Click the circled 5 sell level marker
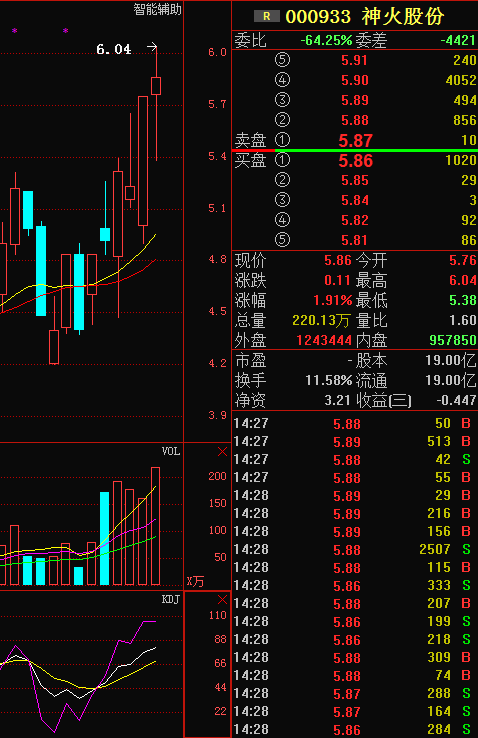The height and width of the screenshot is (738, 478). pyautogui.click(x=282, y=60)
